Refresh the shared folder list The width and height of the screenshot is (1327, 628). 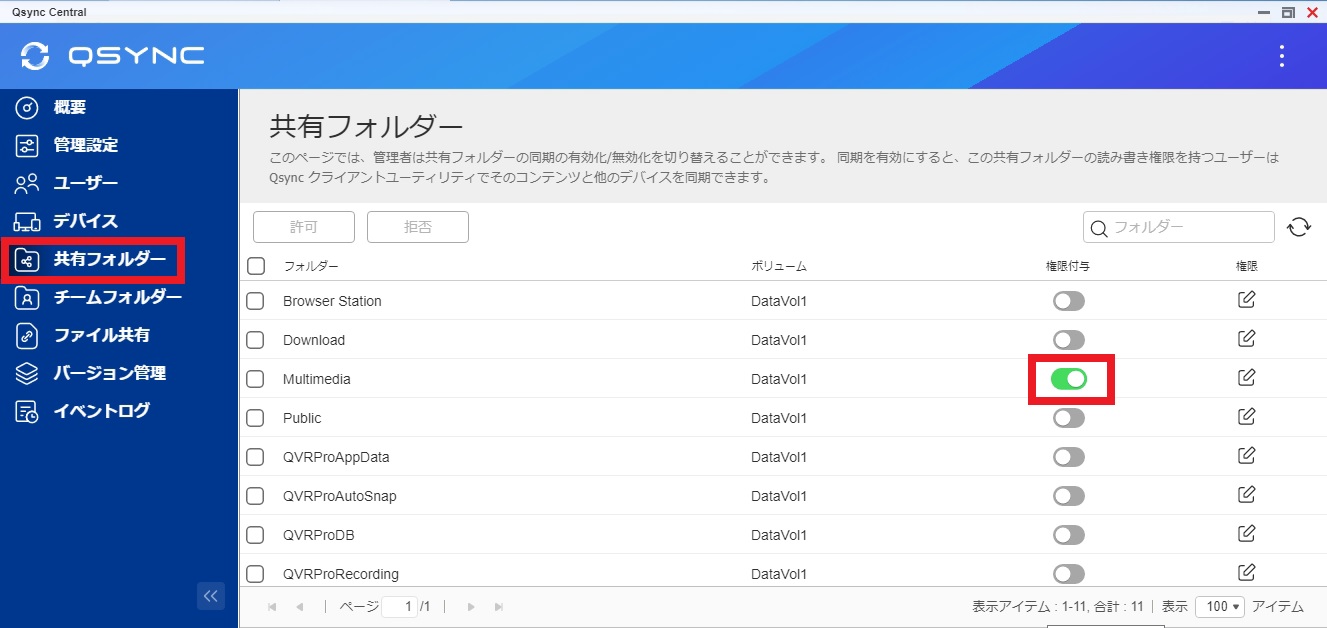tap(1299, 227)
